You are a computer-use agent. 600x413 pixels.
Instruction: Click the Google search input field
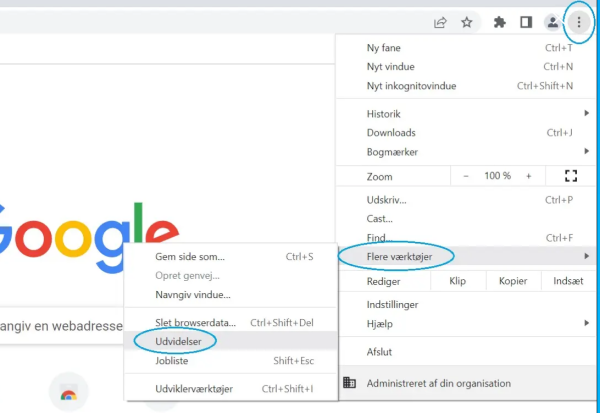[61, 326]
